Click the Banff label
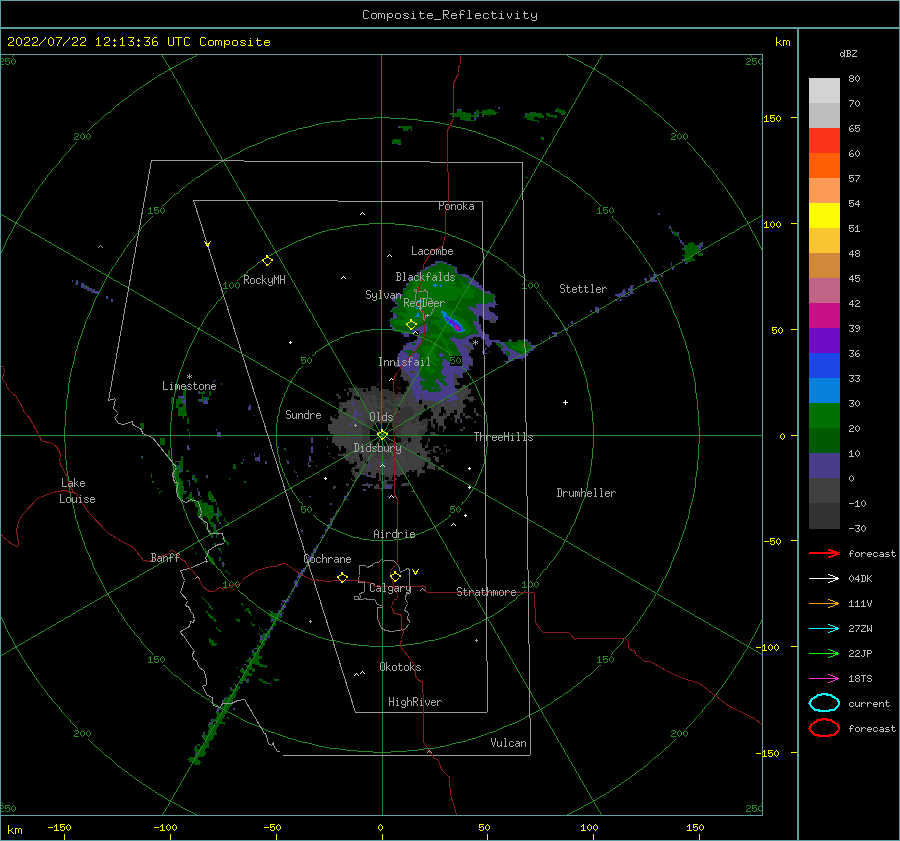This screenshot has width=900, height=841. point(165,557)
